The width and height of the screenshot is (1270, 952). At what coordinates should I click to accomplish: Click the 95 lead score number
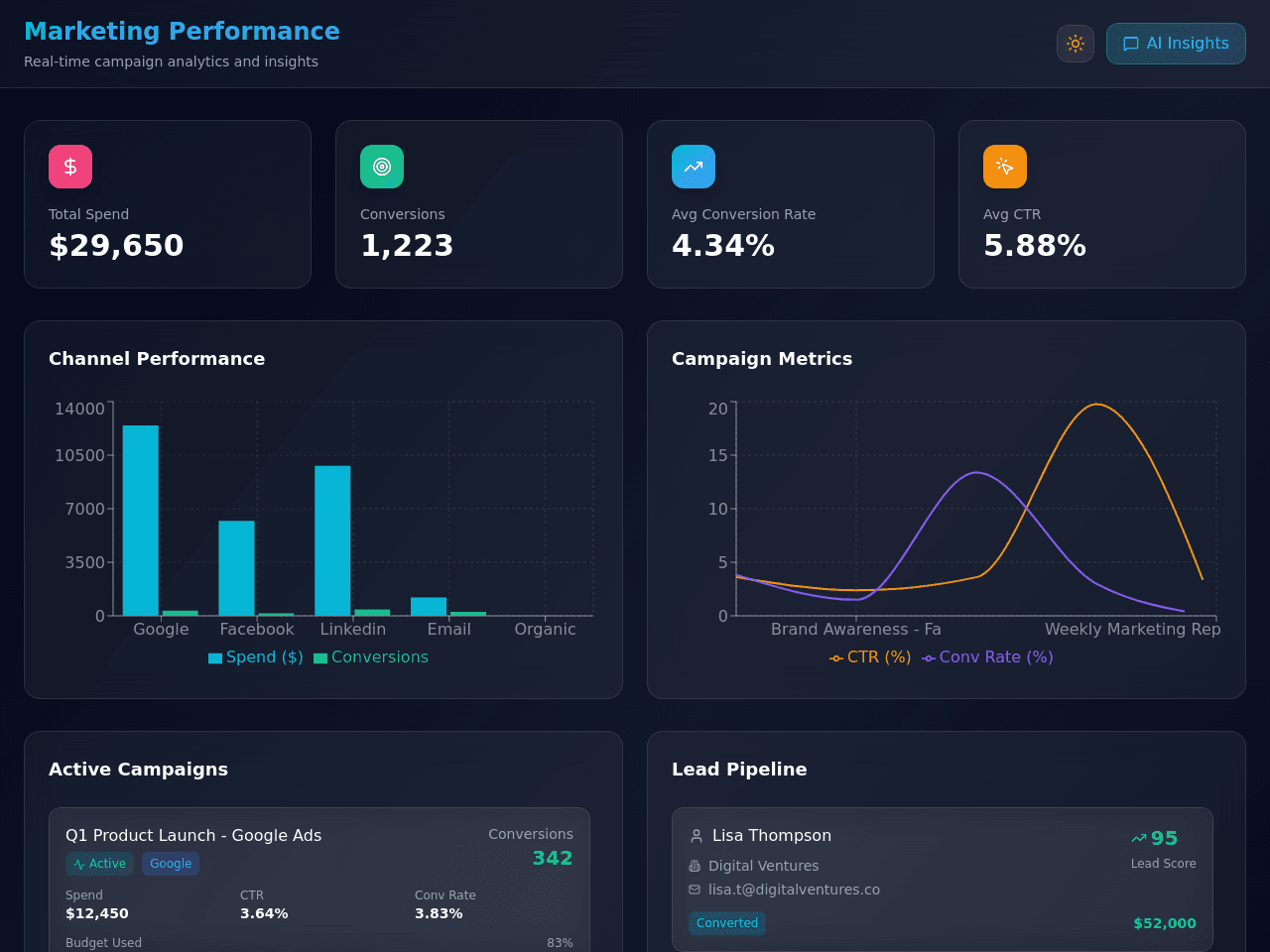(x=1164, y=839)
